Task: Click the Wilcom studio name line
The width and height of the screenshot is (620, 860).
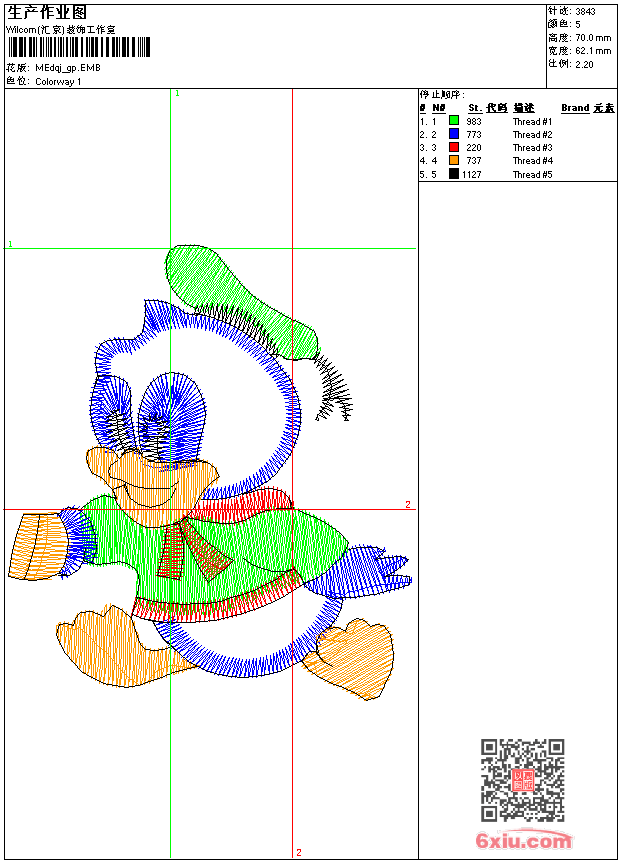Action: coord(60,30)
